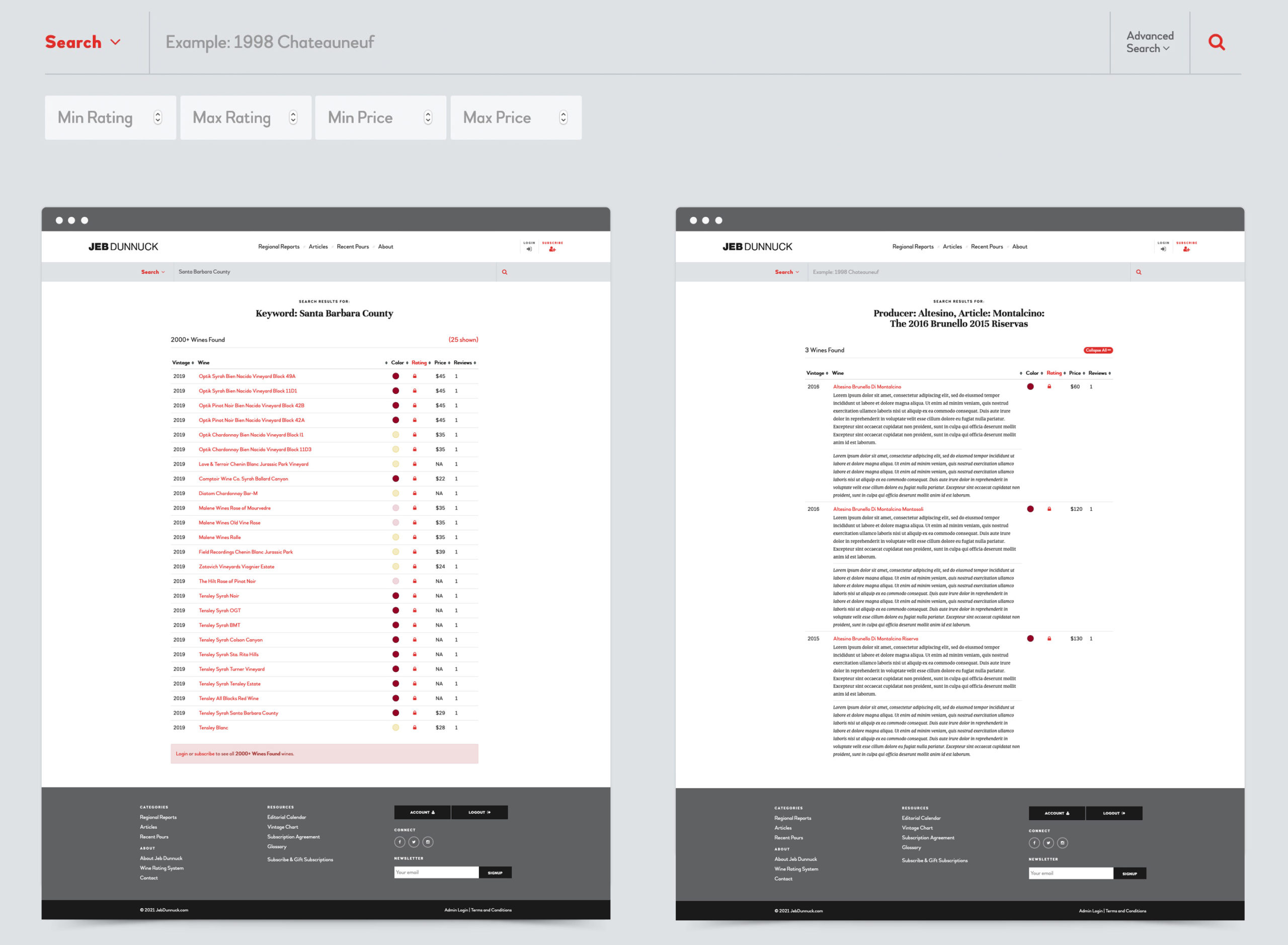Click the search magnifier in the right window's search bar
Image resolution: width=1288 pixels, height=945 pixels.
tap(1139, 272)
